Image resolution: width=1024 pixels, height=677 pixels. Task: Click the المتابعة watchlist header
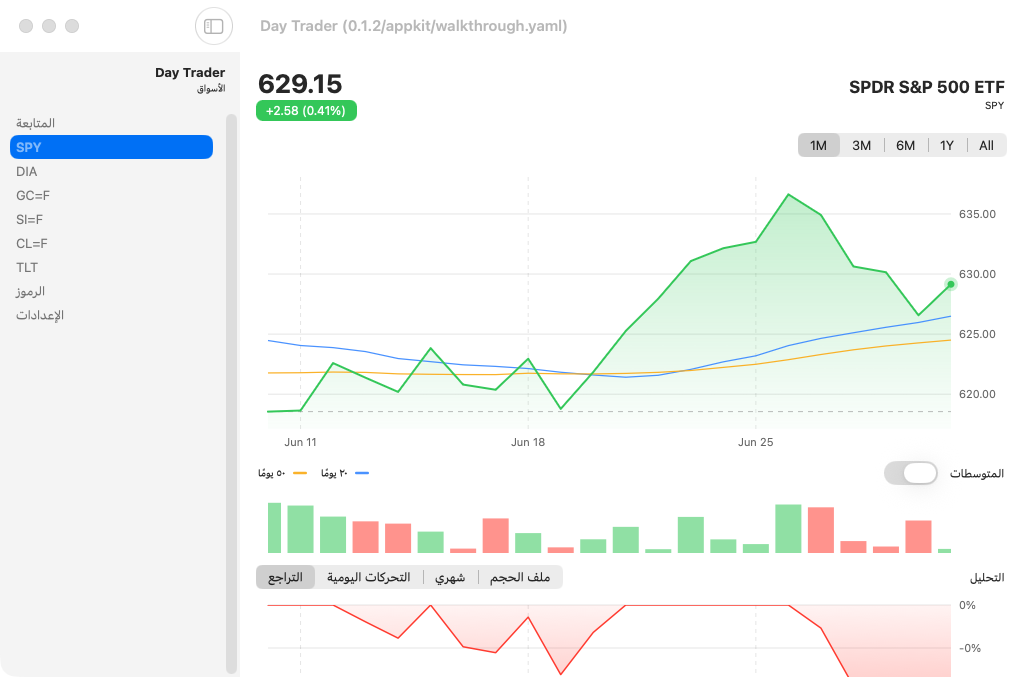tap(35, 123)
